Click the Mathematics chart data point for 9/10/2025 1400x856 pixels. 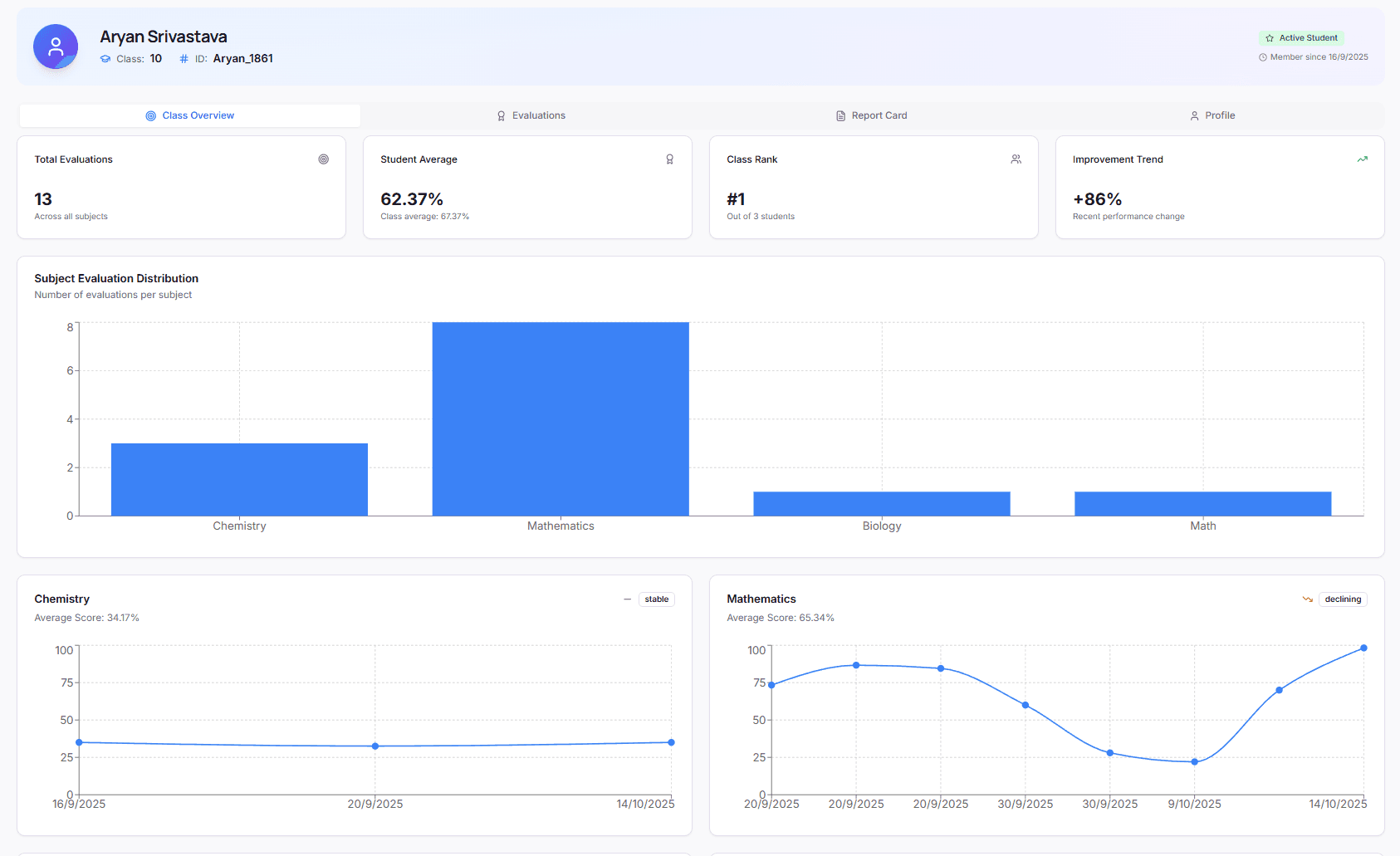coord(1195,761)
